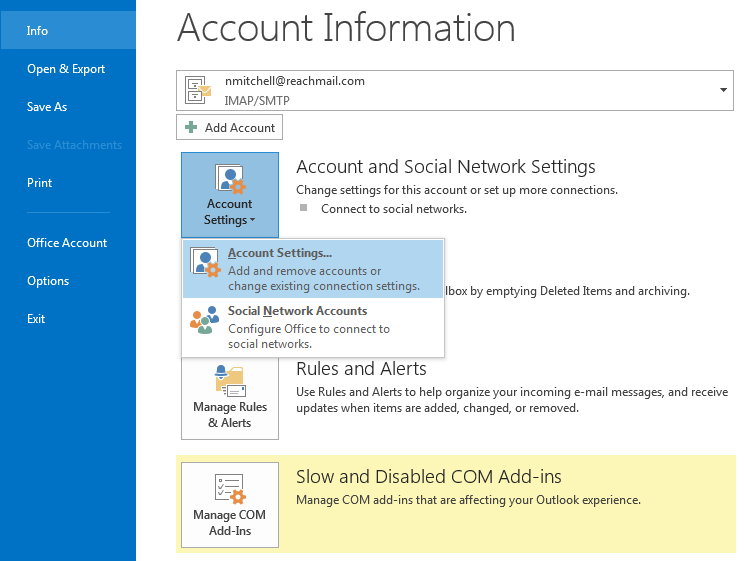Open Office Account in the sidebar
Image resolution: width=745 pixels, height=561 pixels.
click(67, 243)
